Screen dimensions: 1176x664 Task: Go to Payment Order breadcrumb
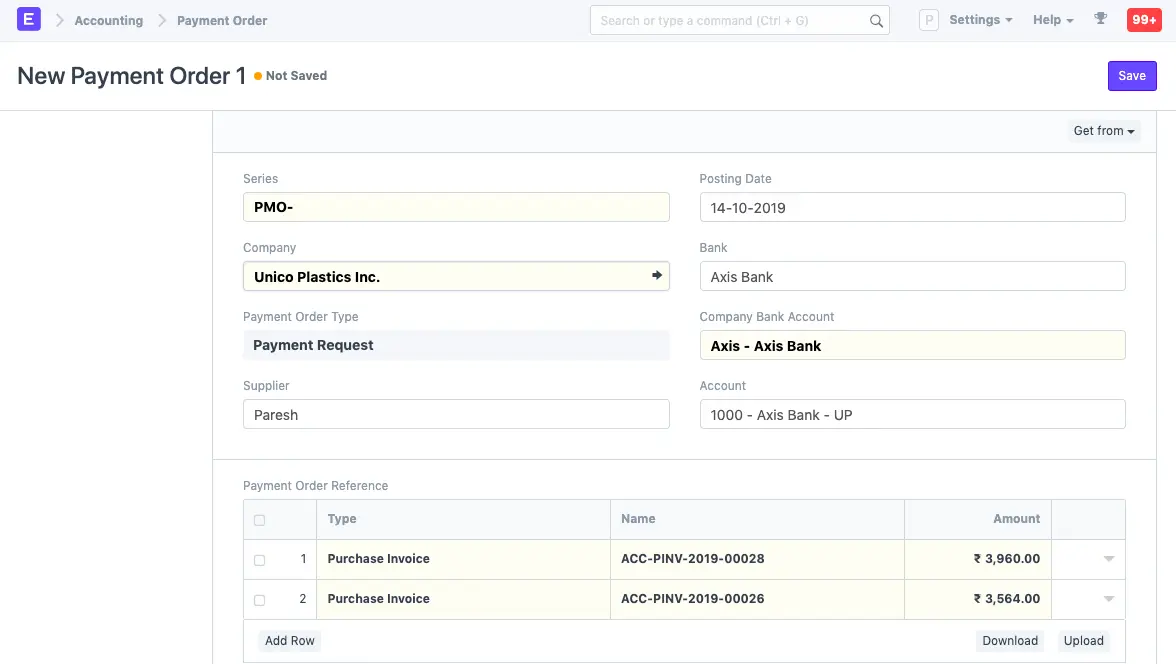click(222, 21)
